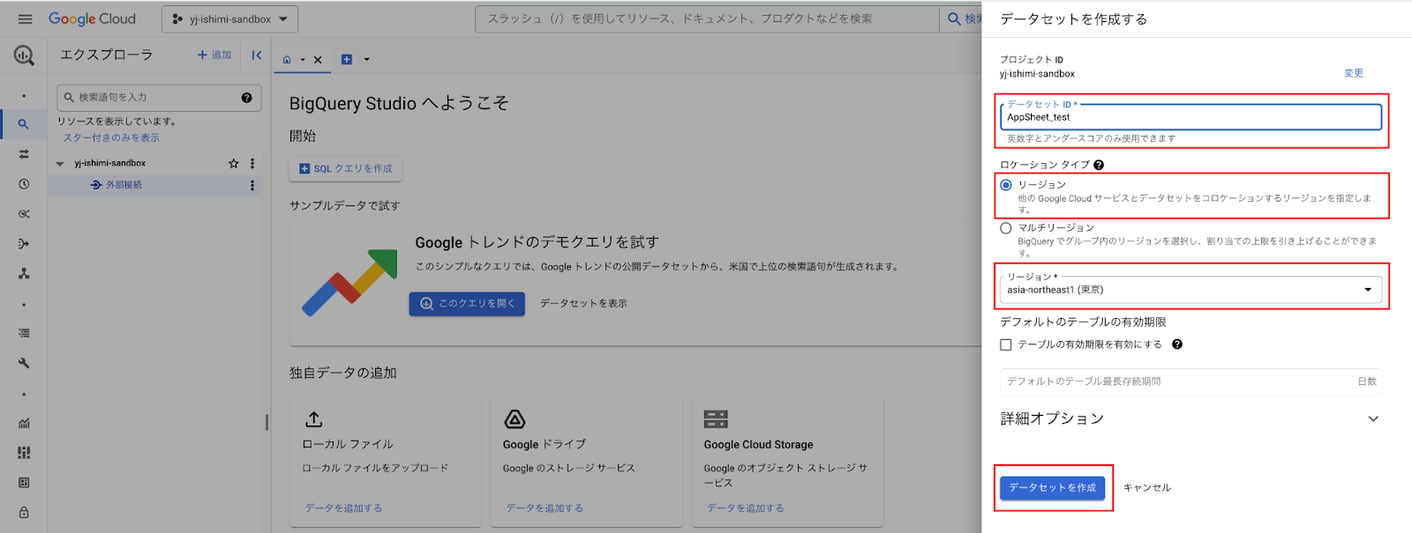
Task: Open the リージョン asia-northeast1 dropdown
Action: [1191, 290]
